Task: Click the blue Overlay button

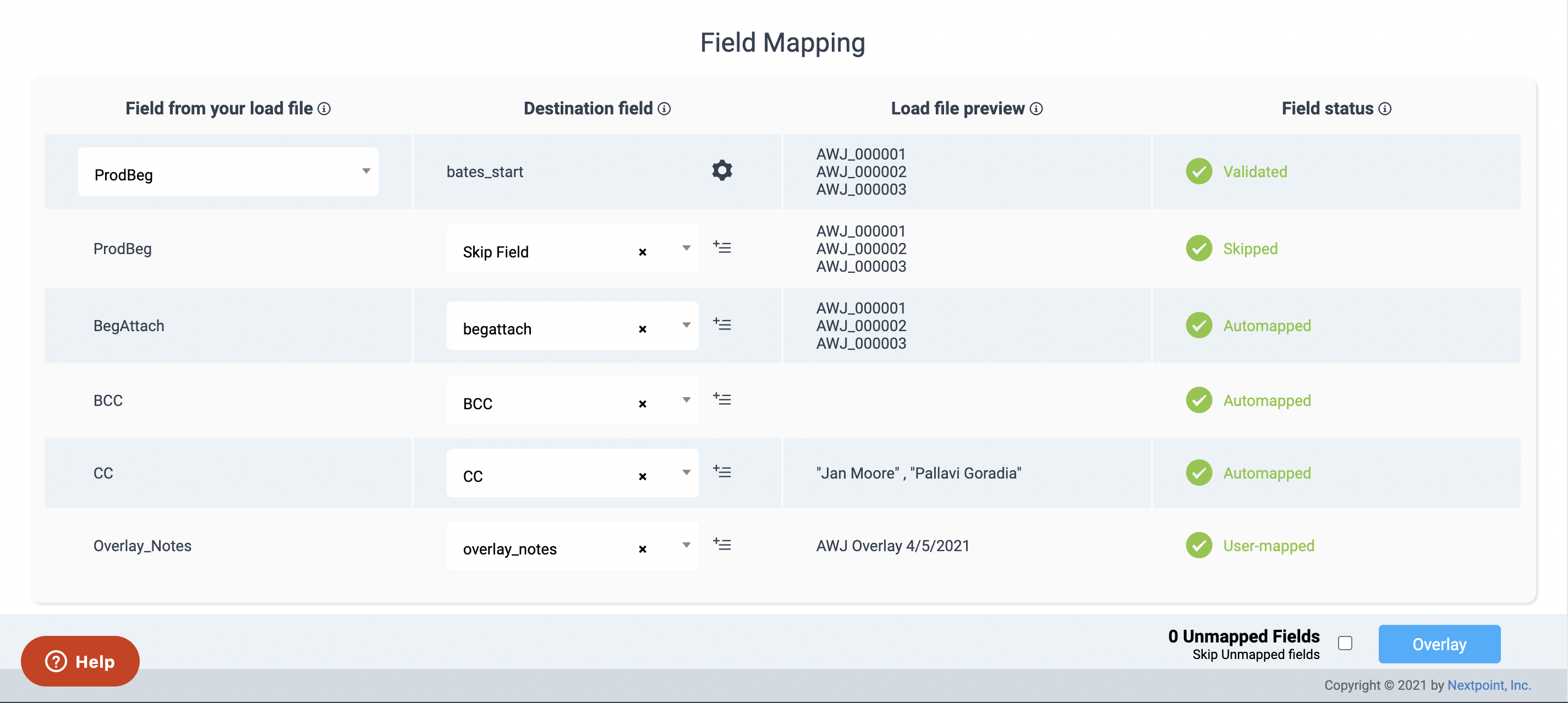Action: coord(1439,644)
